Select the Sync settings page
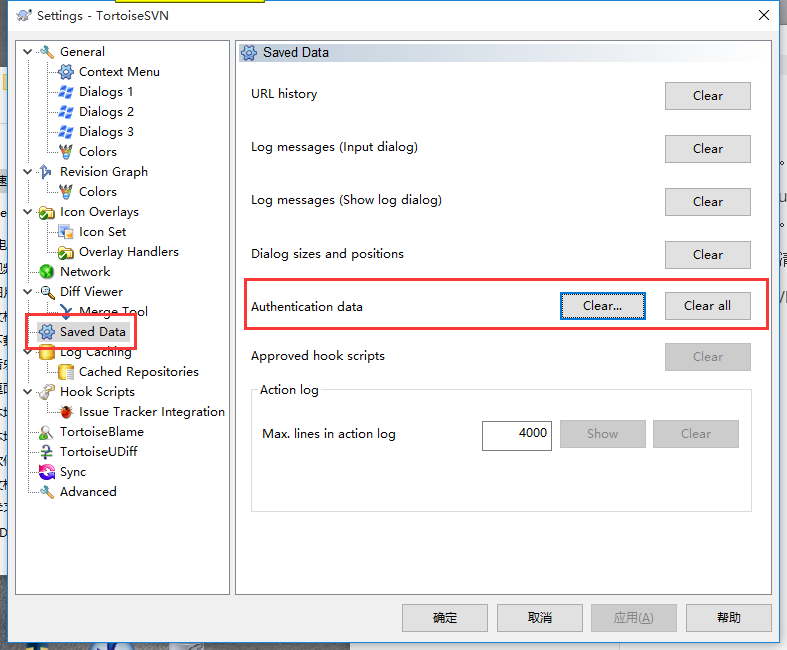Viewport: 787px width, 650px height. [x=73, y=472]
